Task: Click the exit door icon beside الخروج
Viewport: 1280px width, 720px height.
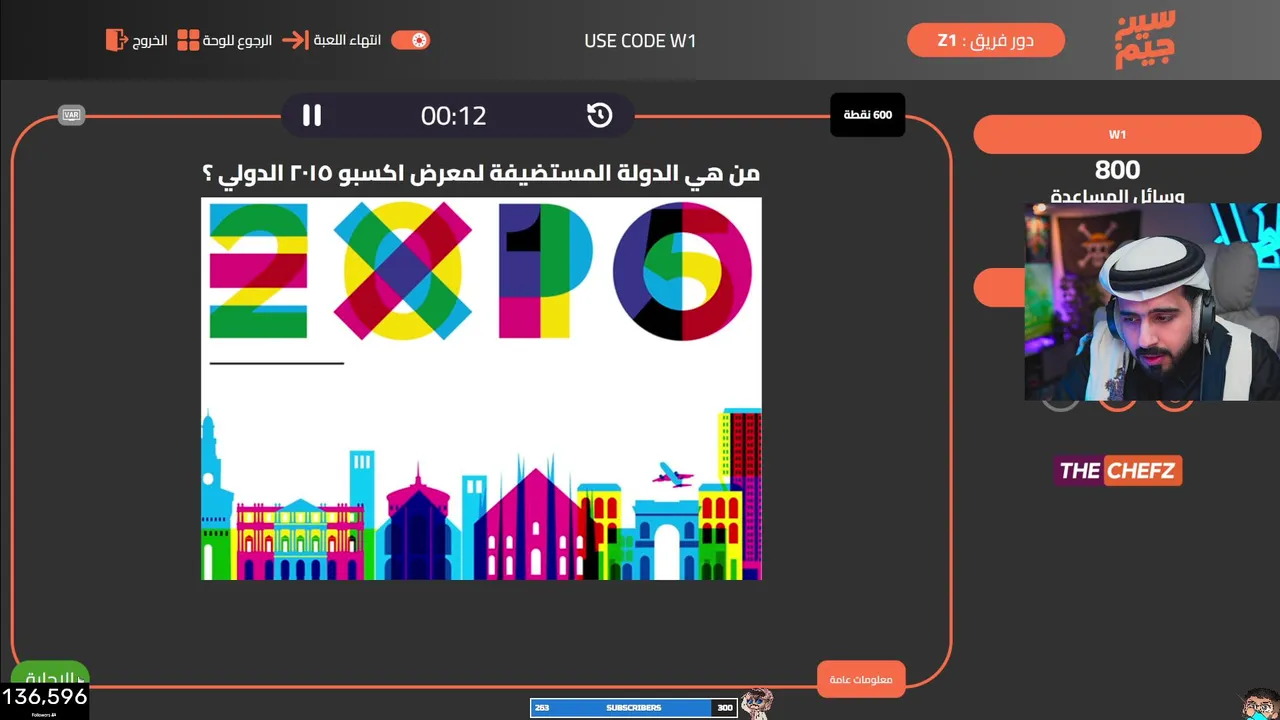Action: click(x=116, y=40)
